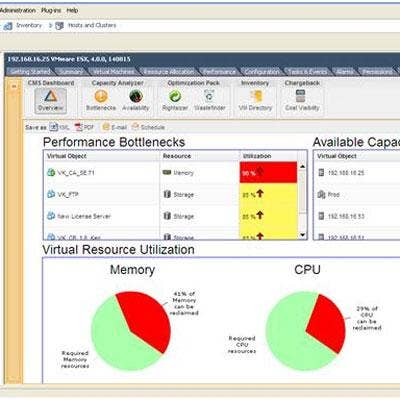
Task: Launch the Rightsizer optimization icon
Action: (x=175, y=101)
